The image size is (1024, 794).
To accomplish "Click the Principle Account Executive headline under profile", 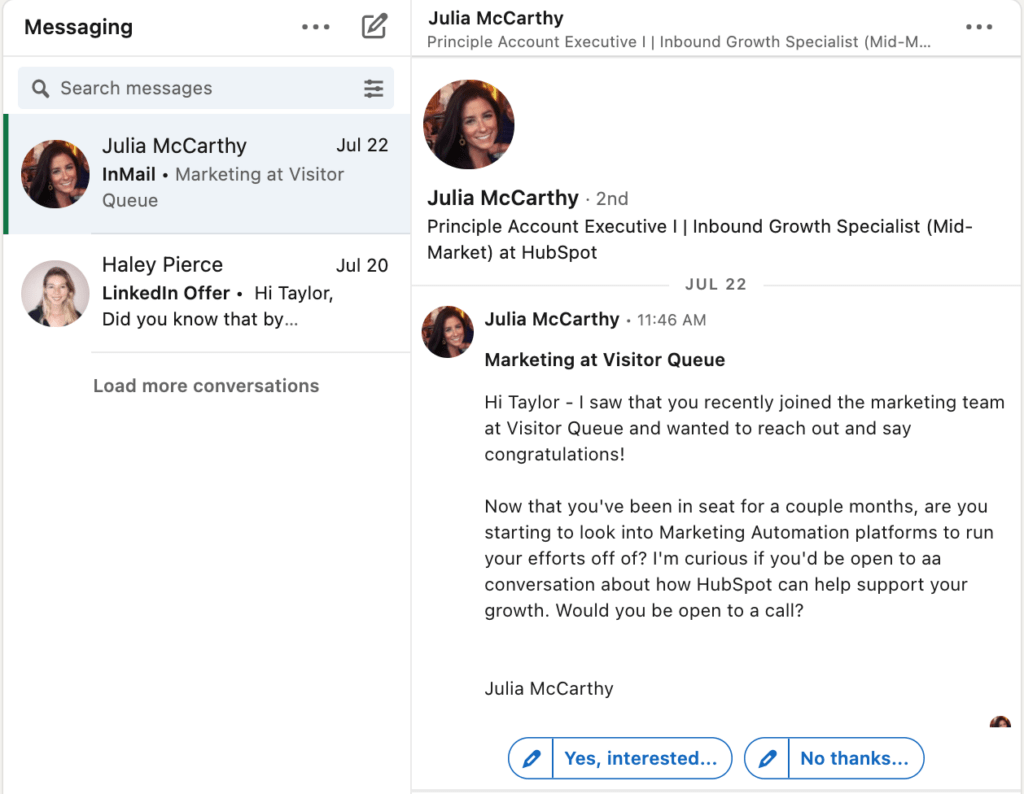I will [x=700, y=239].
